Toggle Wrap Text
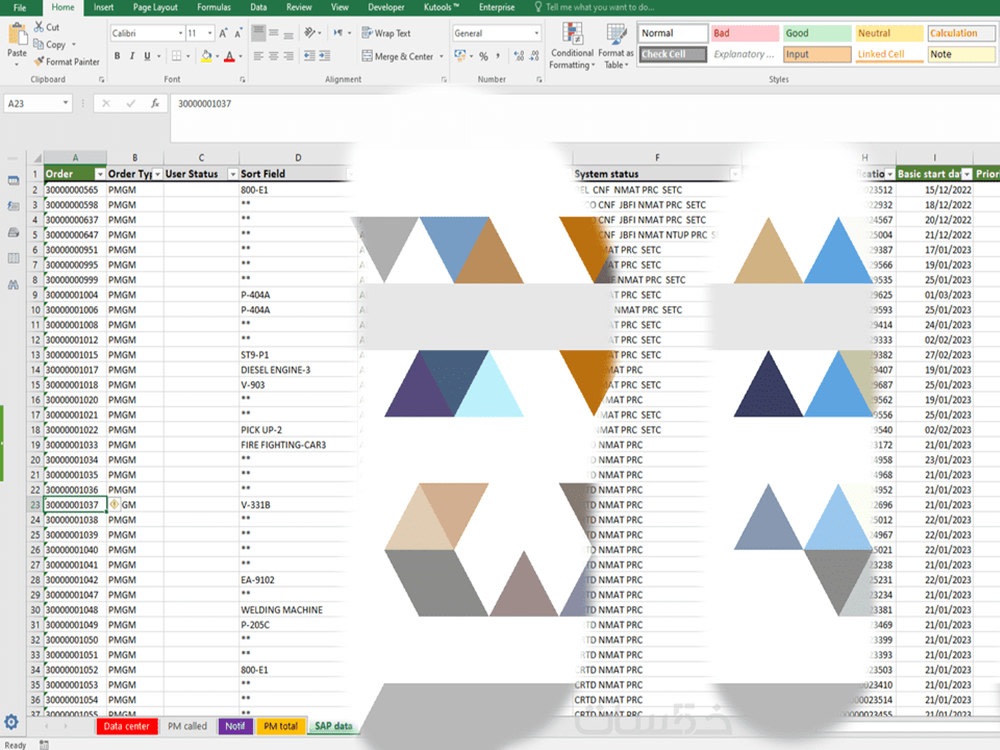This screenshot has height=750, width=1000. [x=386, y=33]
